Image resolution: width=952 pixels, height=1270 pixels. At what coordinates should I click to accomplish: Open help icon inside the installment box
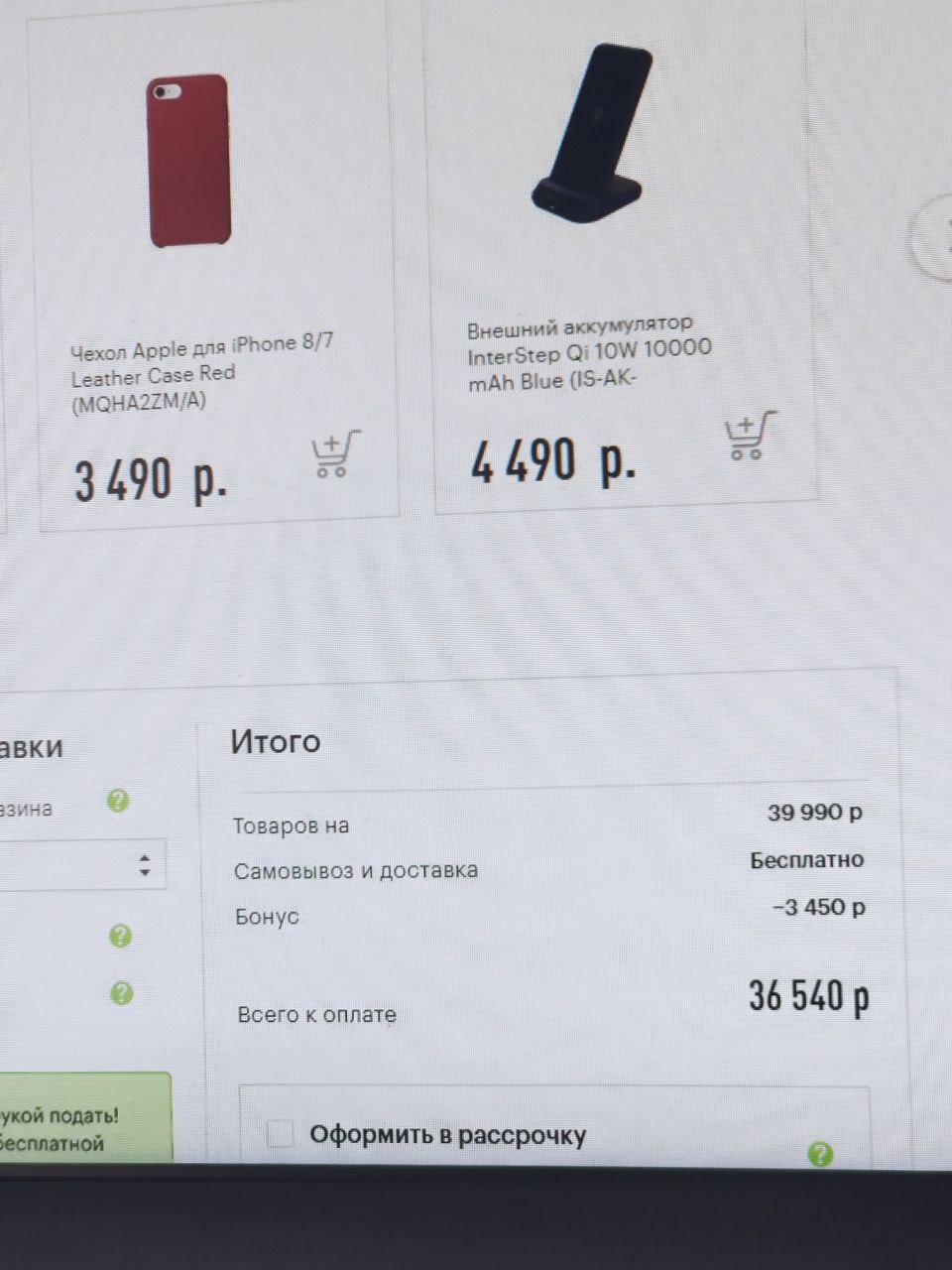[x=820, y=1154]
